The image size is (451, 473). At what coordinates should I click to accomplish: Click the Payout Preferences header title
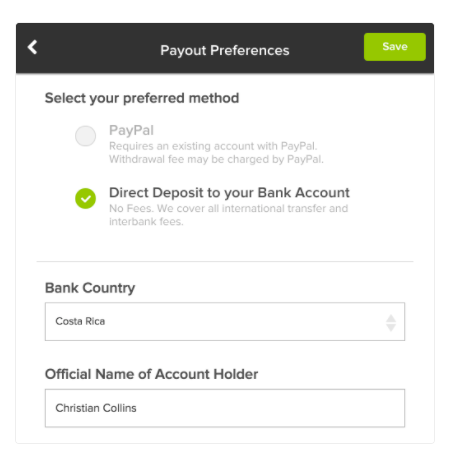click(225, 50)
